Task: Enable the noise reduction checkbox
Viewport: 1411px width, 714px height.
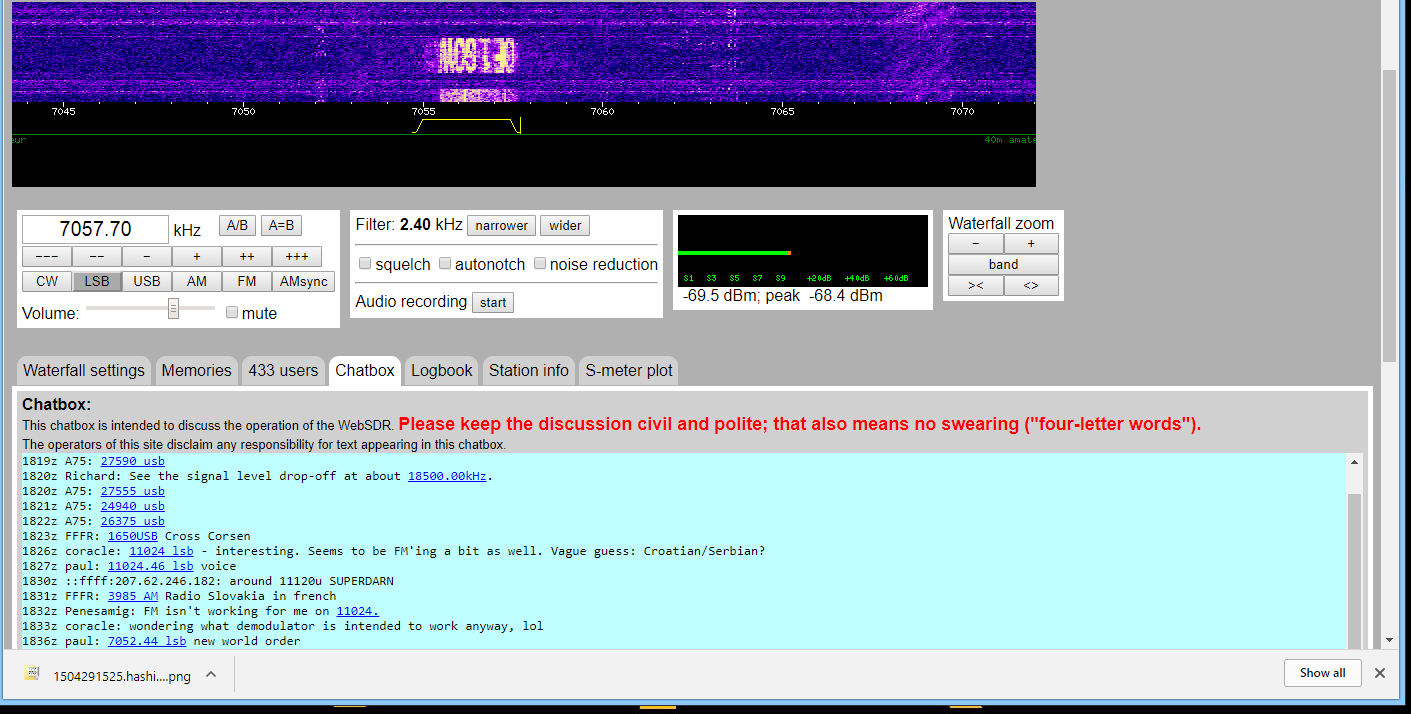Action: [x=540, y=264]
